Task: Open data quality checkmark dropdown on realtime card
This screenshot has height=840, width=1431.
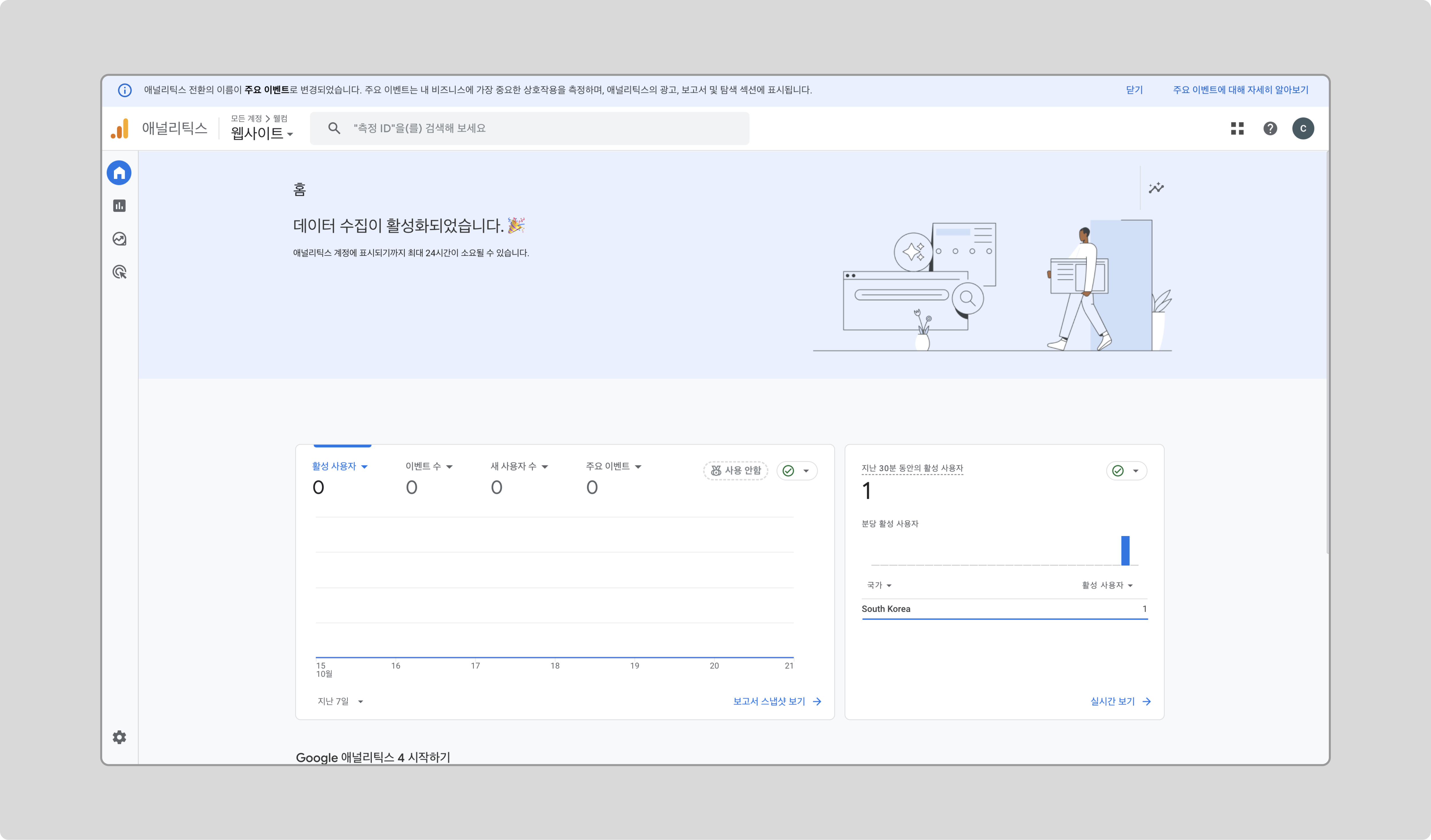Action: point(1127,471)
